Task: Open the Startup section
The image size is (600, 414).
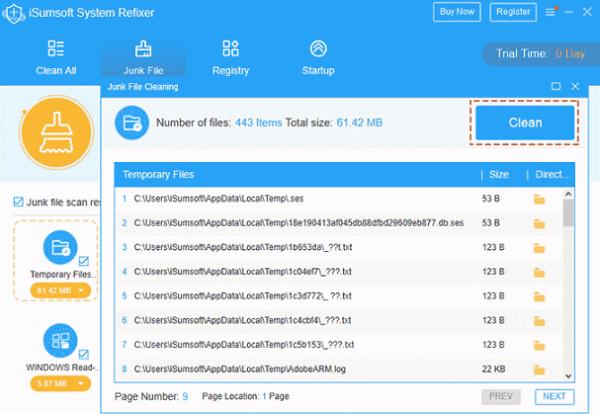Action: [x=318, y=57]
